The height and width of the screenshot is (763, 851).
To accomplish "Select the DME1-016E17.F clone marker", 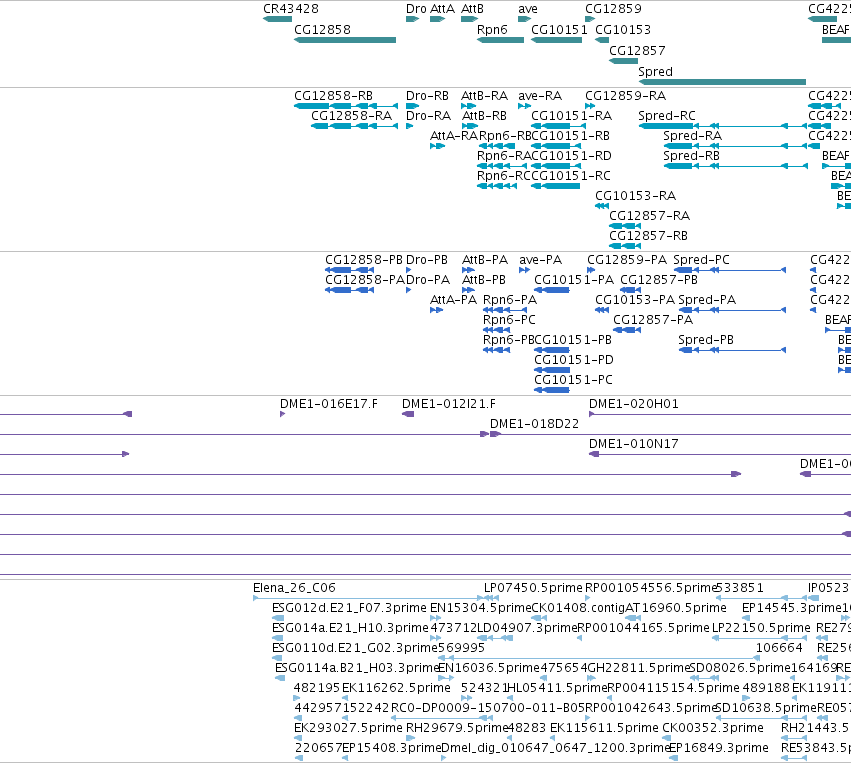I will pos(282,415).
